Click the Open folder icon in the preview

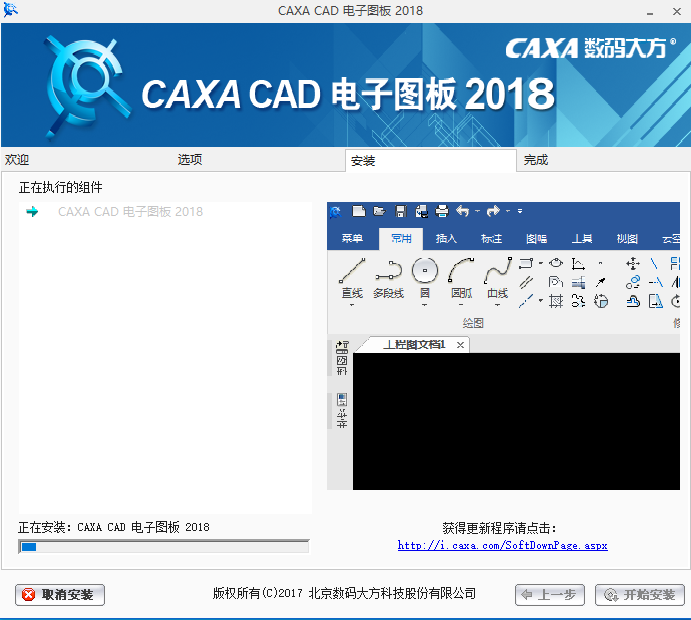click(379, 212)
